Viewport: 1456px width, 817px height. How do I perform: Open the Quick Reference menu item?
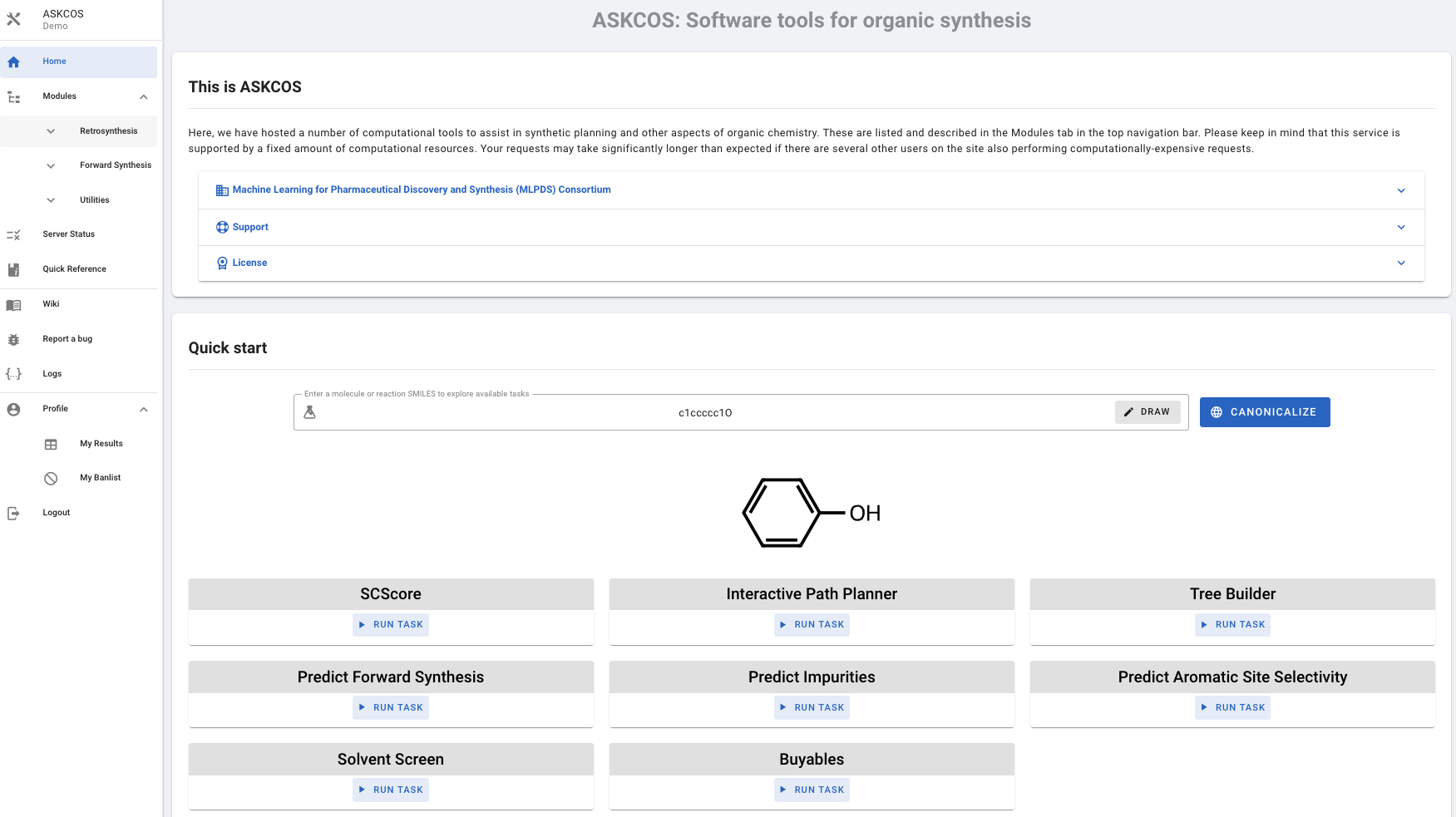(x=79, y=270)
